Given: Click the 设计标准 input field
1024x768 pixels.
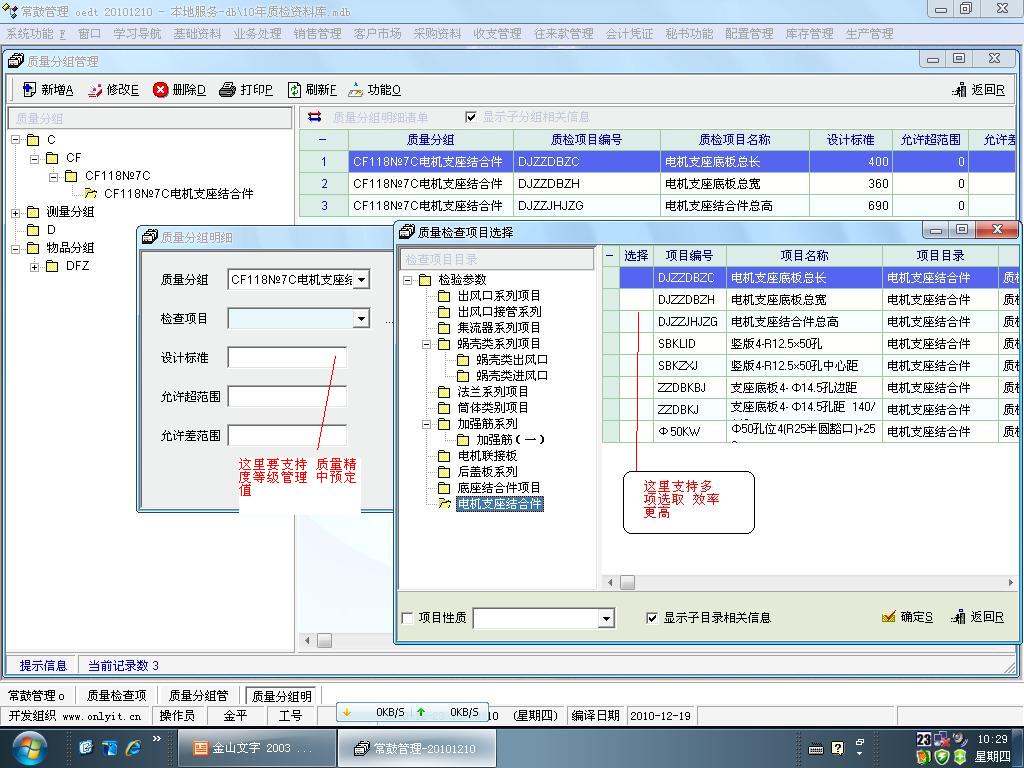Looking at the screenshot, I should 287,357.
